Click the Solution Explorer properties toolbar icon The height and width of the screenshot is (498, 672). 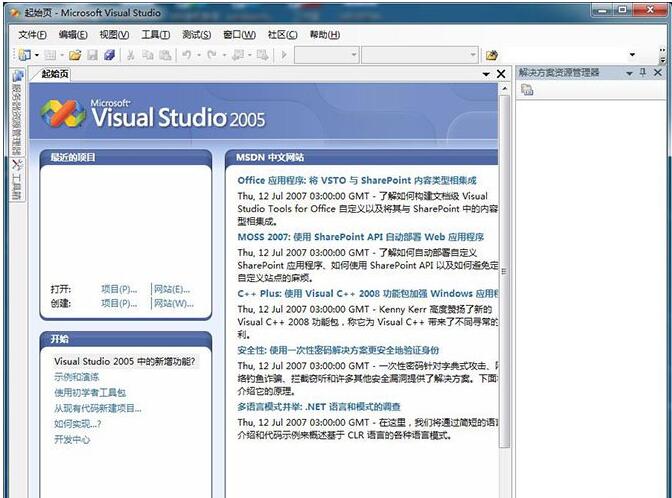[x=527, y=90]
